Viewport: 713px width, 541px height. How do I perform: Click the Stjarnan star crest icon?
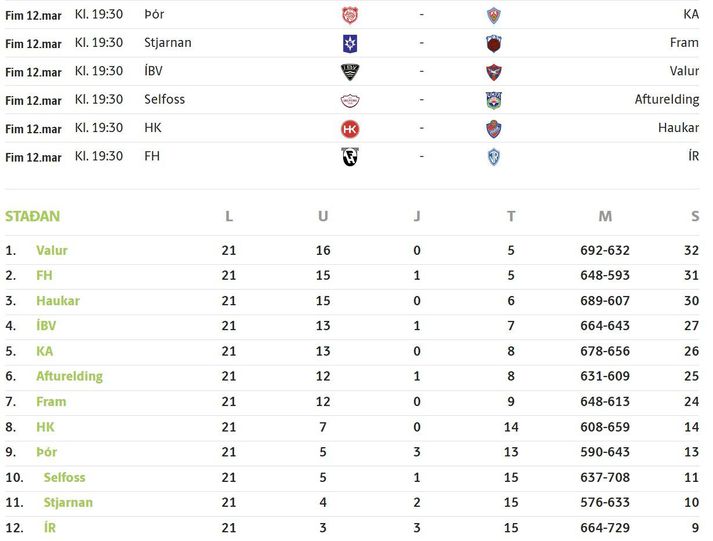pyautogui.click(x=349, y=43)
